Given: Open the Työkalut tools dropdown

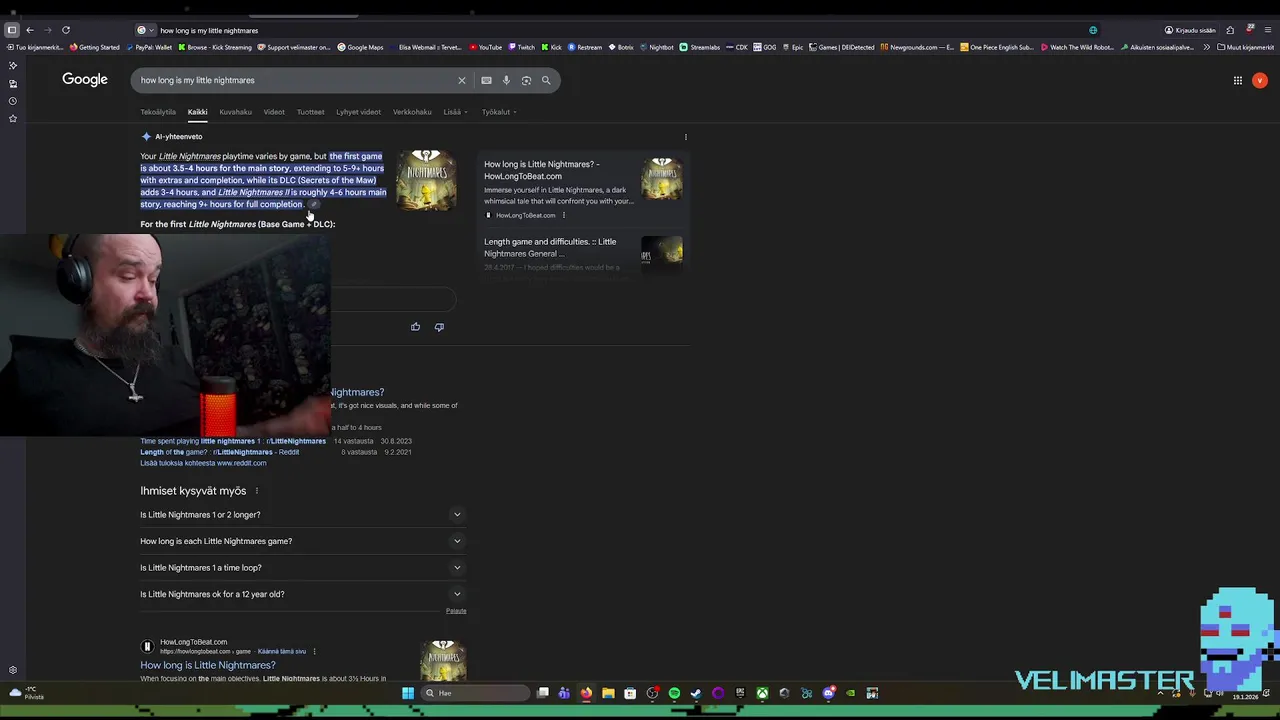Looking at the screenshot, I should pos(499,112).
